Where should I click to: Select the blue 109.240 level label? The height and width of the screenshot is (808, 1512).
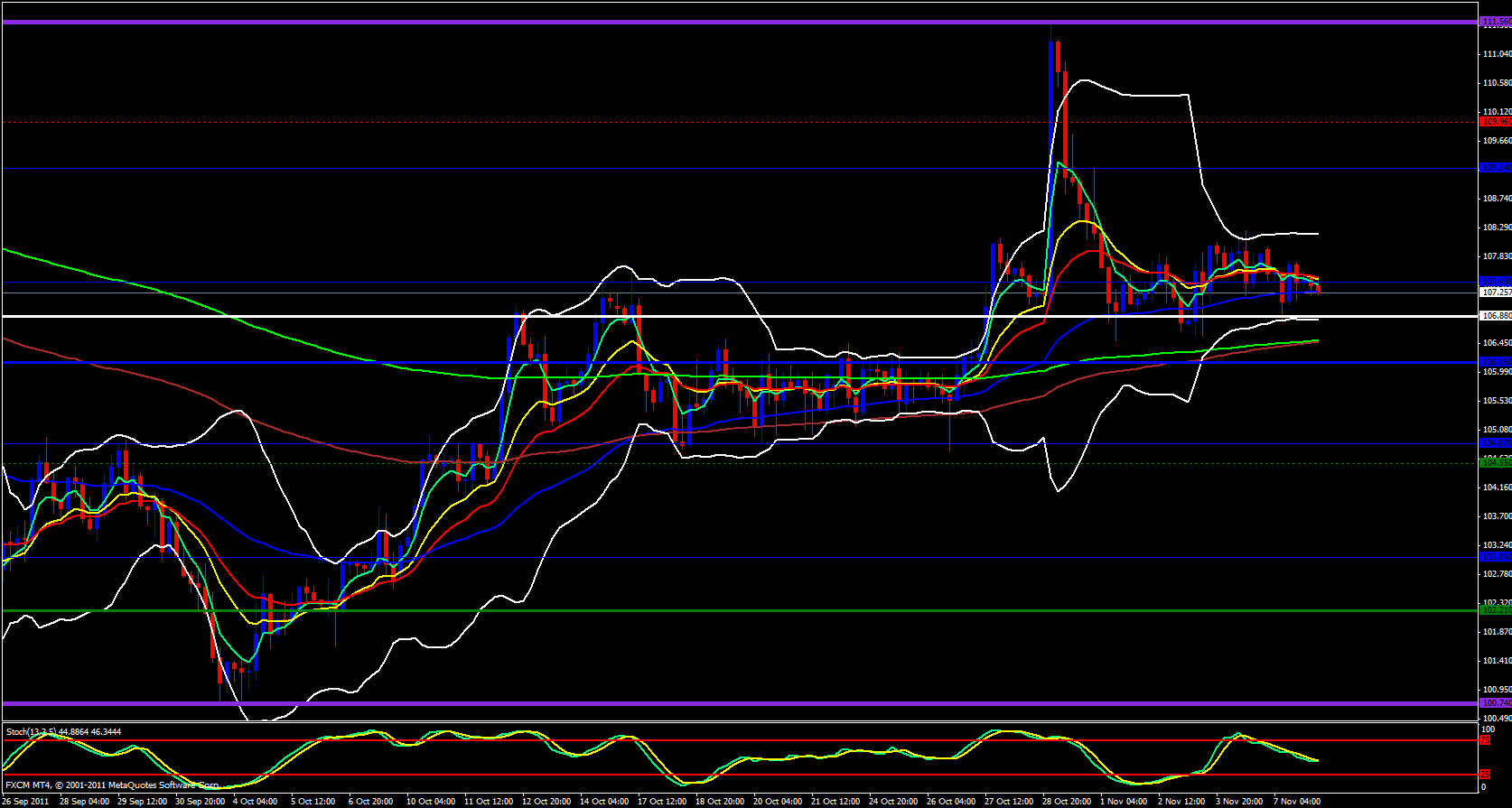tap(1496, 168)
